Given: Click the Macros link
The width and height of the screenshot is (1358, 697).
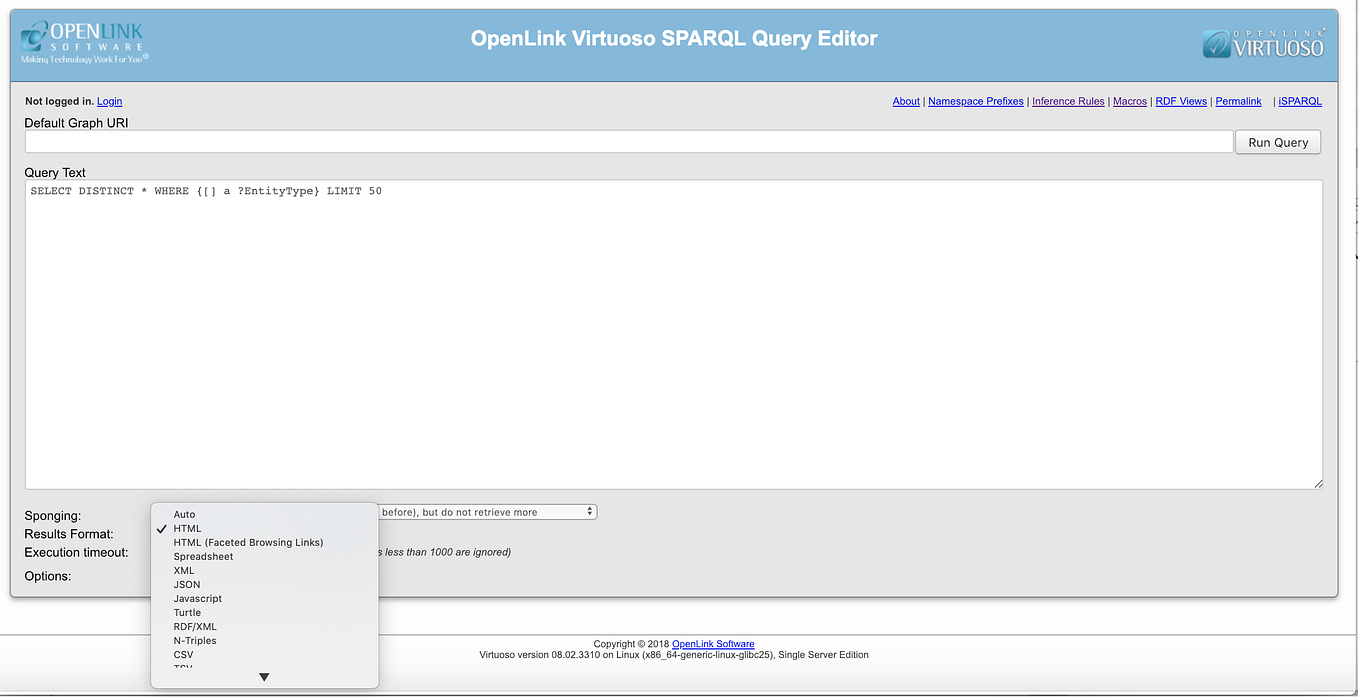Looking at the screenshot, I should pyautogui.click(x=1130, y=101).
